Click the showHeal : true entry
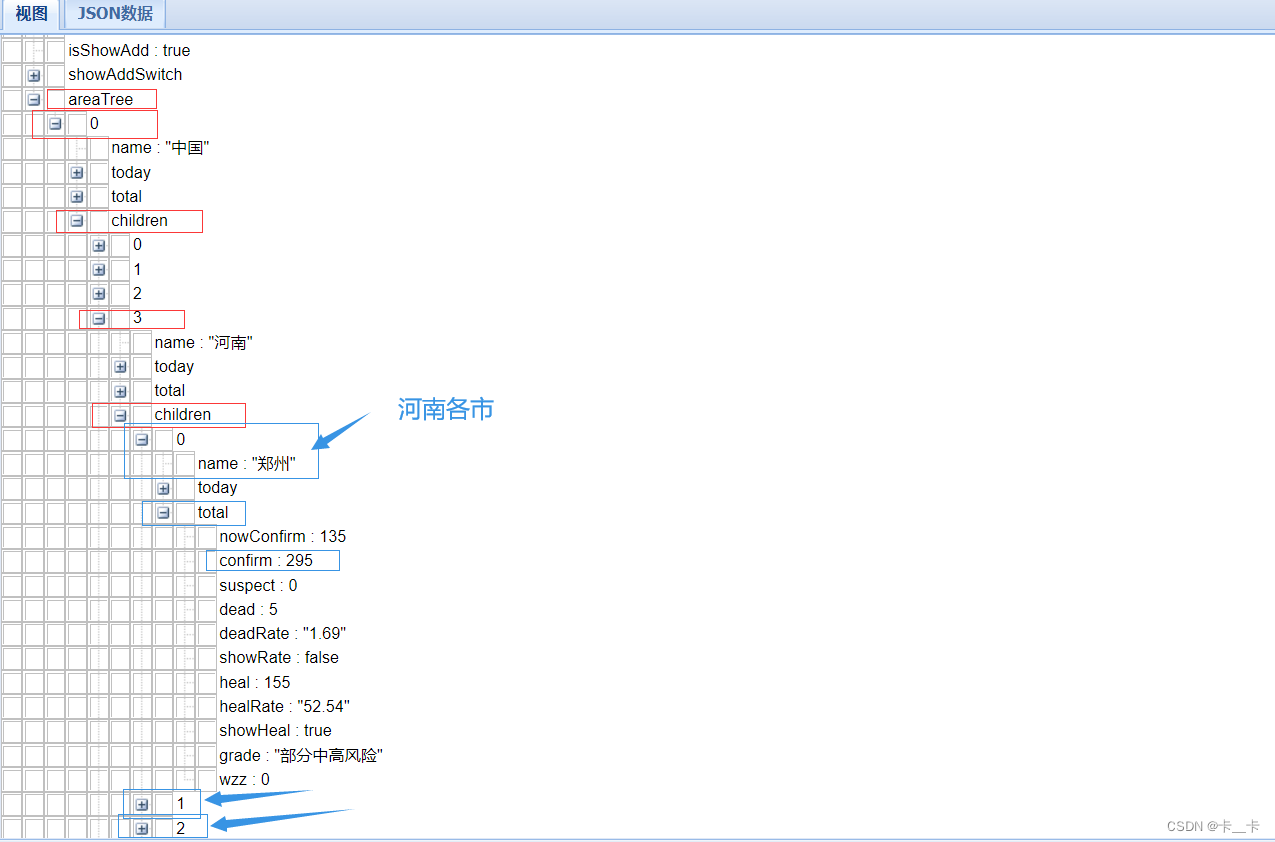This screenshot has width=1275, height=842. [275, 731]
